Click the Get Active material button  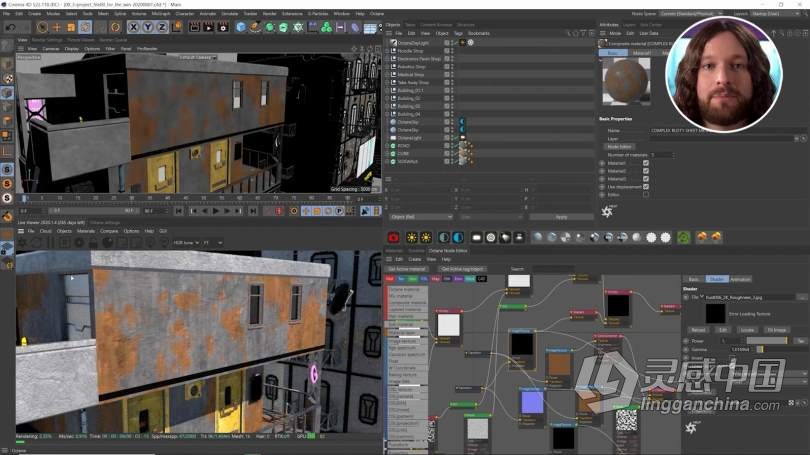point(407,269)
